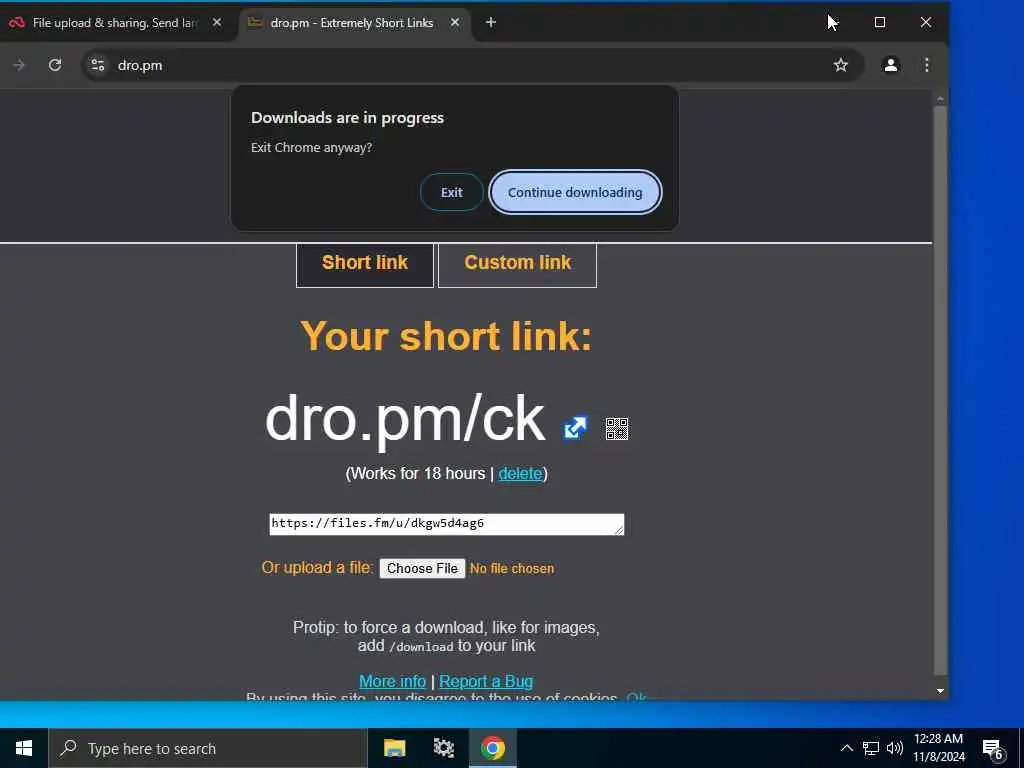Show the QR code for dro.pm/ck
This screenshot has width=1024, height=768.
click(x=616, y=429)
